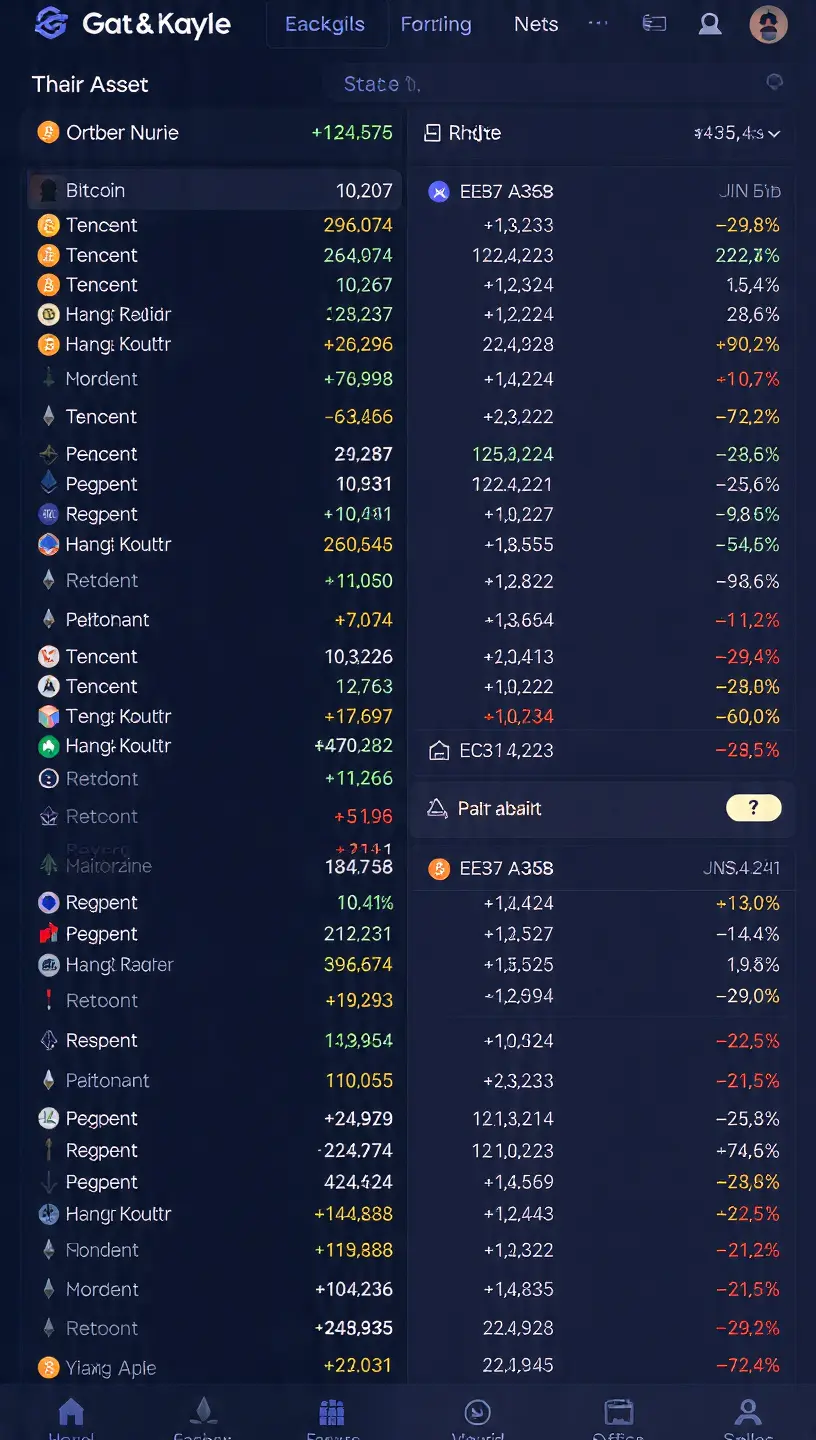Select the Tencent 296,074 coin icon
The width and height of the screenshot is (816, 1440).
[x=48, y=225]
